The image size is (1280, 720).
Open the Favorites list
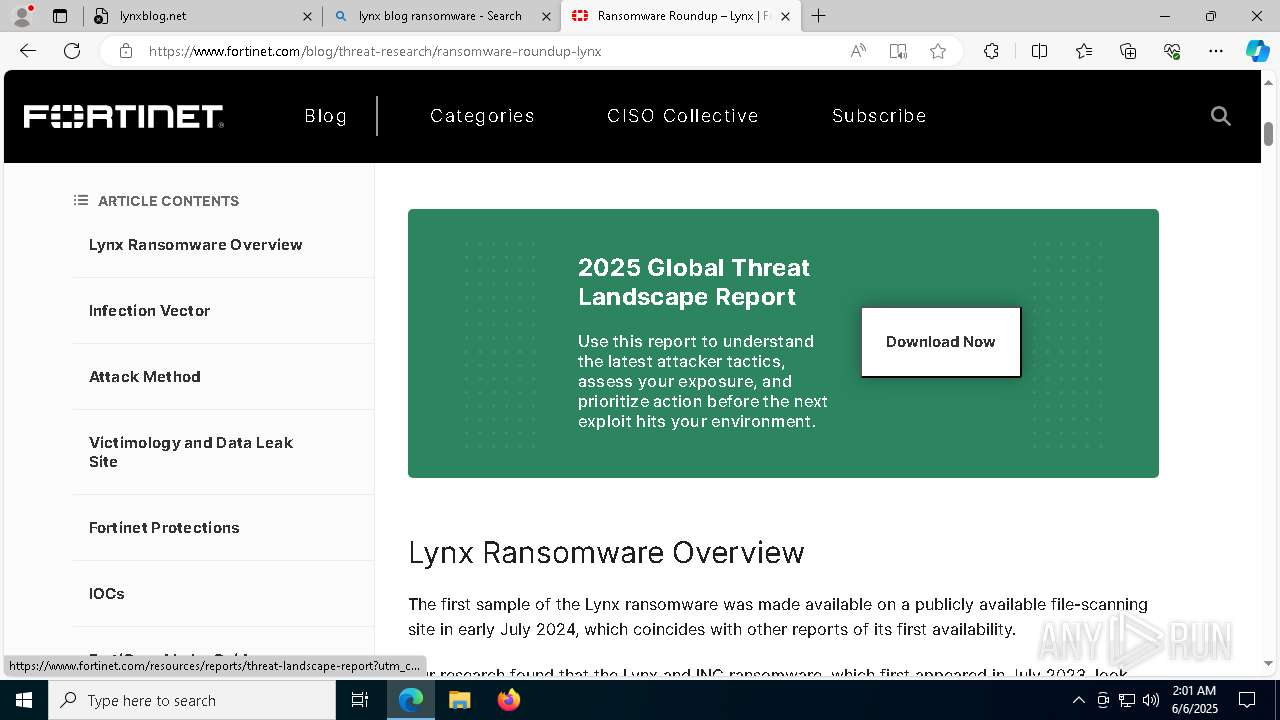tap(1084, 51)
